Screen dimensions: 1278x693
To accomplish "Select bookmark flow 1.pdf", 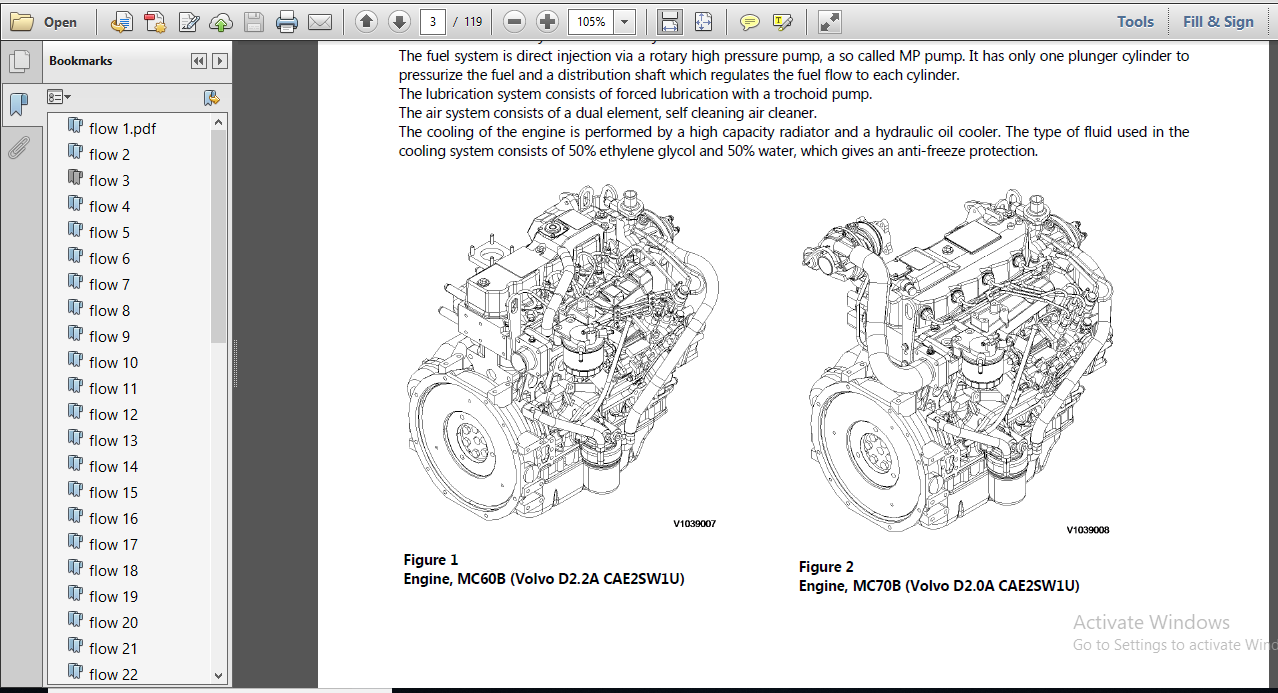I will [x=122, y=128].
